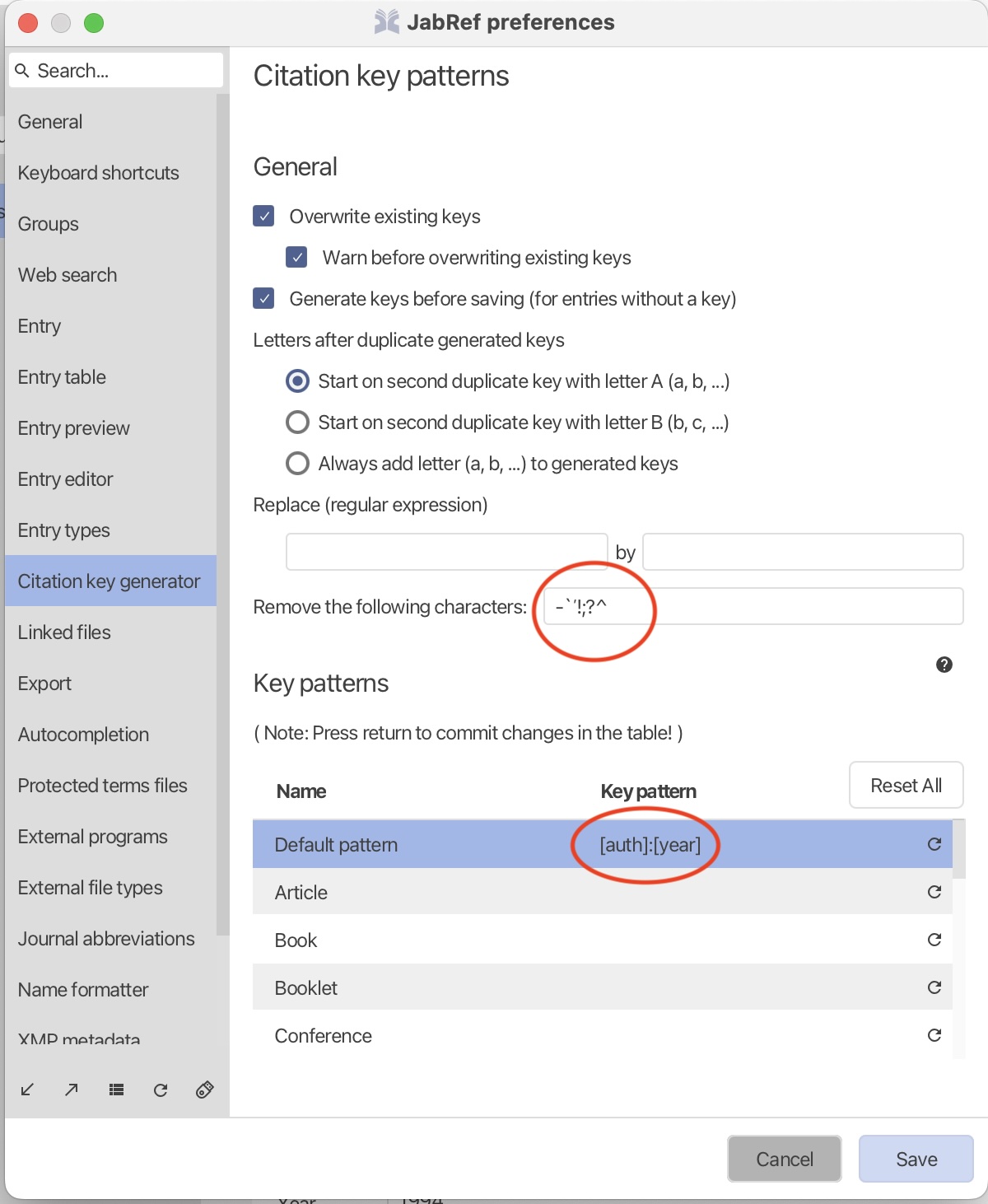Uncheck Overwrite existing keys
The image size is (988, 1204).
pos(263,217)
